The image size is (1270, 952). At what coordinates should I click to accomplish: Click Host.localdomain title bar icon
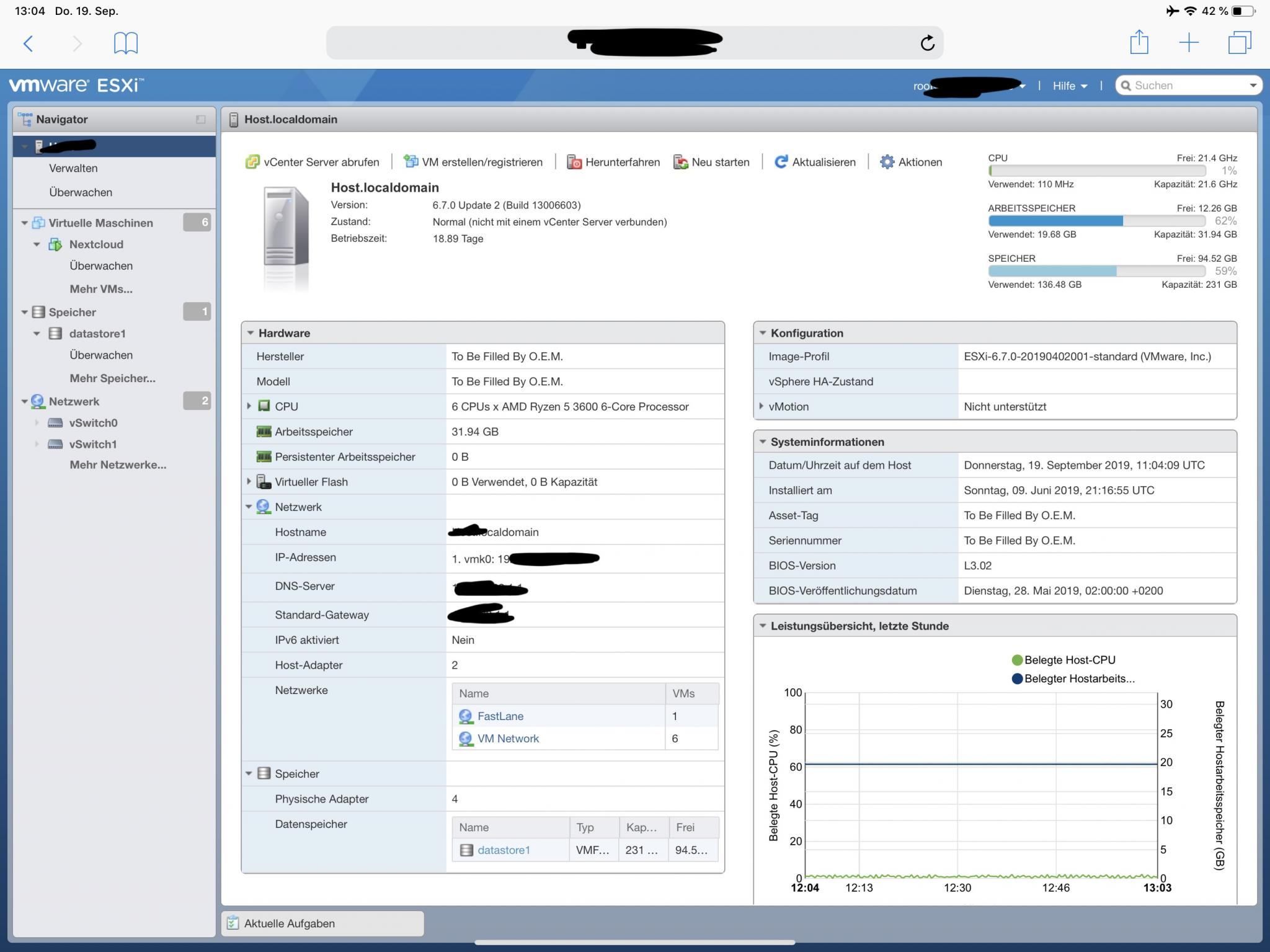click(234, 119)
